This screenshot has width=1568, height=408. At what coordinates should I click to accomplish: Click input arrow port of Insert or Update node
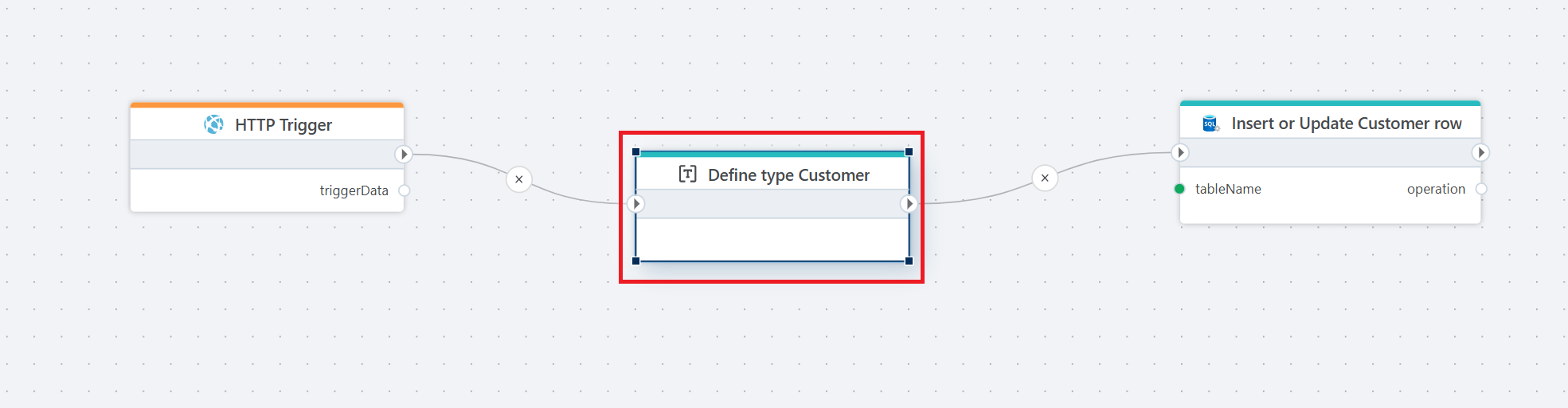click(1180, 152)
